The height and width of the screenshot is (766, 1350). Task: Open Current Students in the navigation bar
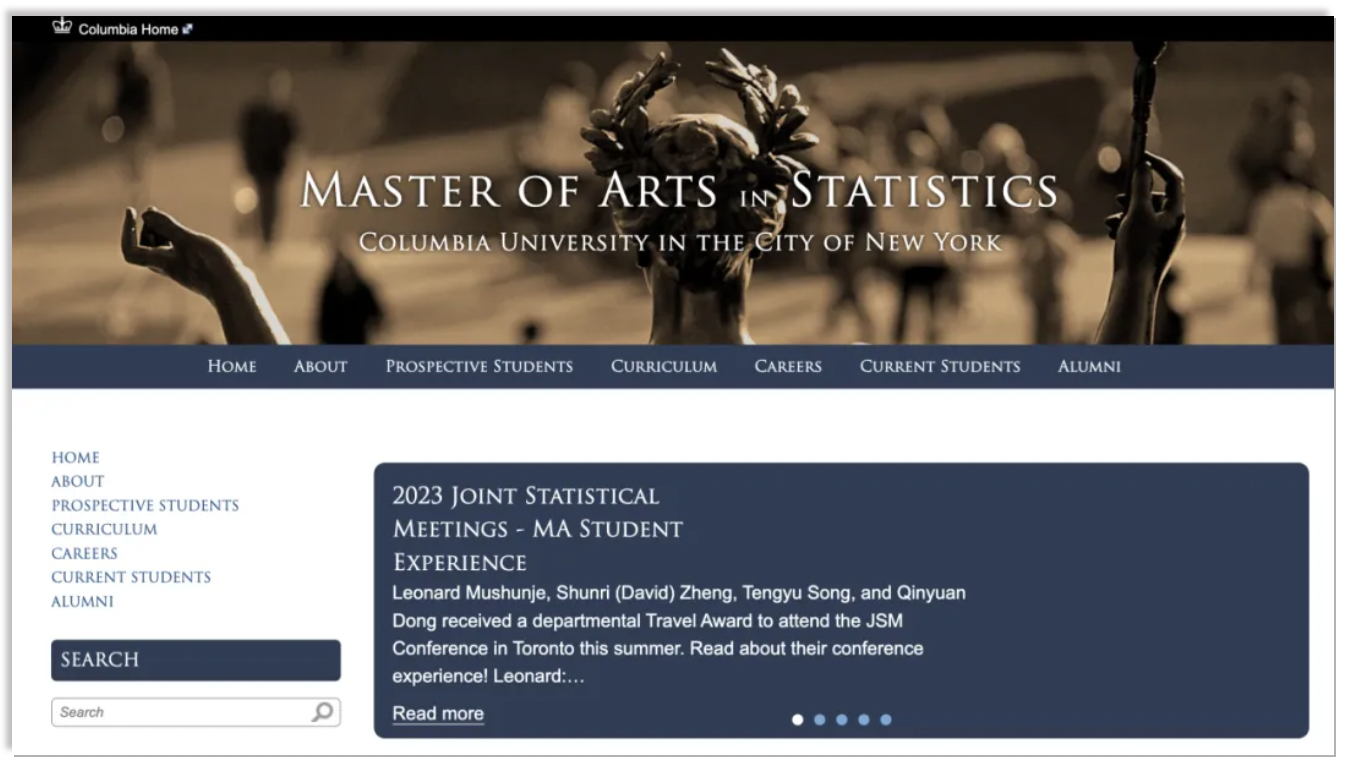point(940,367)
